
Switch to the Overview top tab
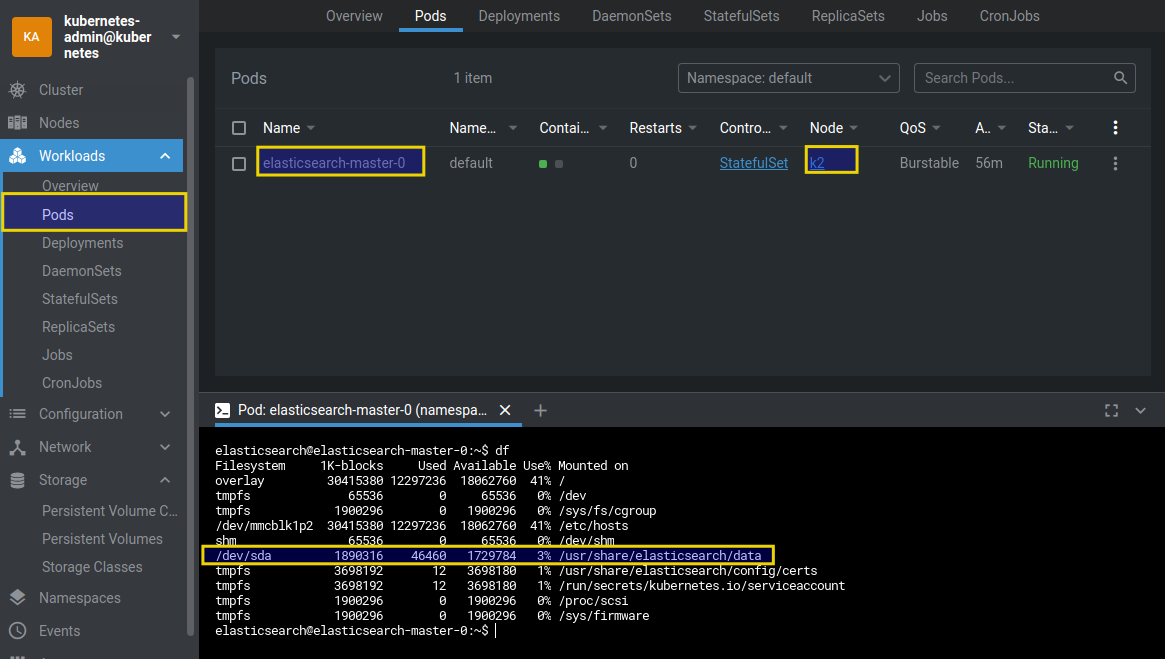[354, 16]
